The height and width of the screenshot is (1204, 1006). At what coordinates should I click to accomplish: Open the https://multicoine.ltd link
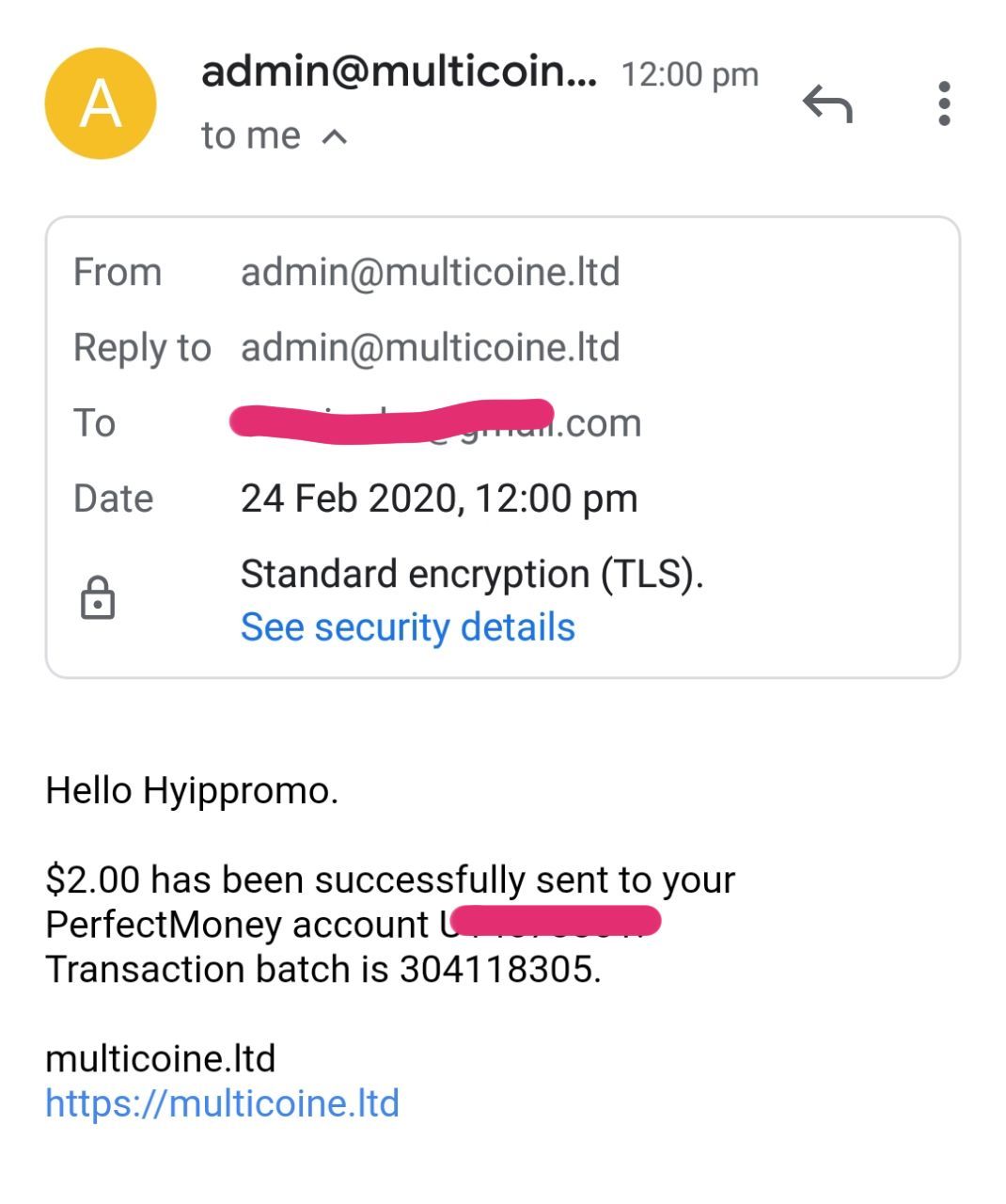click(x=222, y=1103)
